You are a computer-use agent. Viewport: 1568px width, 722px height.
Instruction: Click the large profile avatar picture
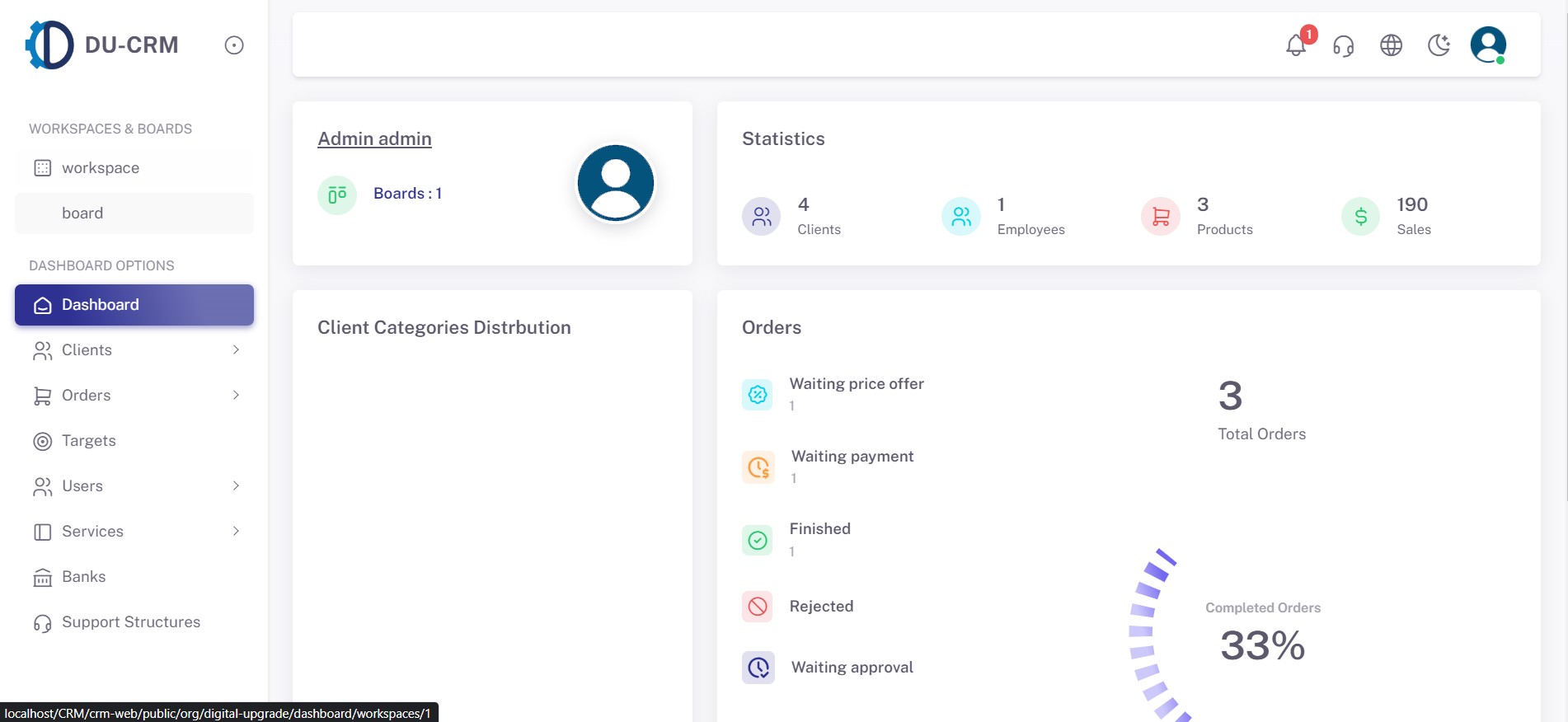click(616, 183)
